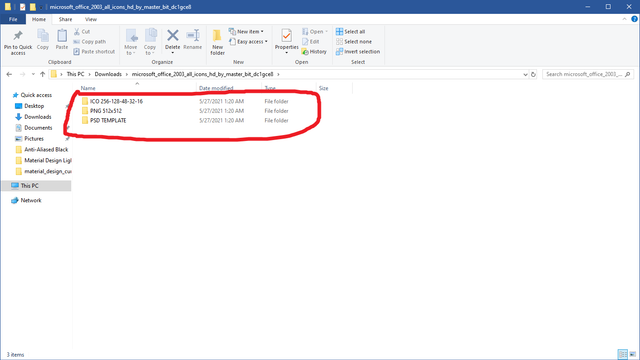This screenshot has height=360, width=640.
Task: Click Paste shortcut in ribbon
Action: click(94, 52)
